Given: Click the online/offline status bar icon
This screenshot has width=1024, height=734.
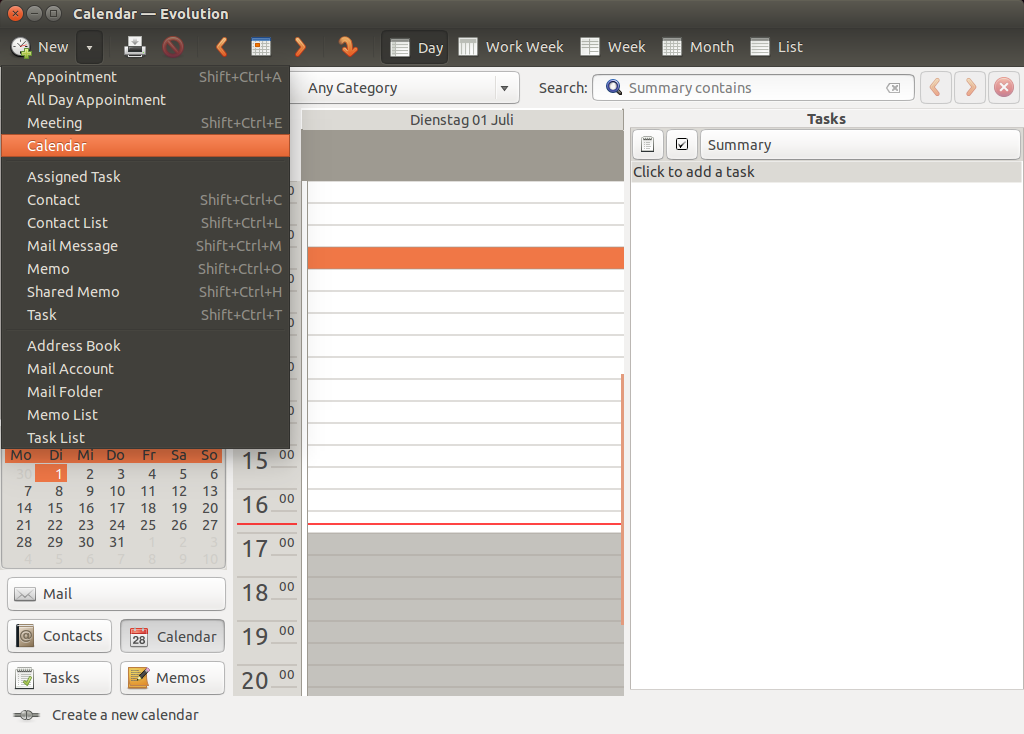Looking at the screenshot, I should 26,715.
